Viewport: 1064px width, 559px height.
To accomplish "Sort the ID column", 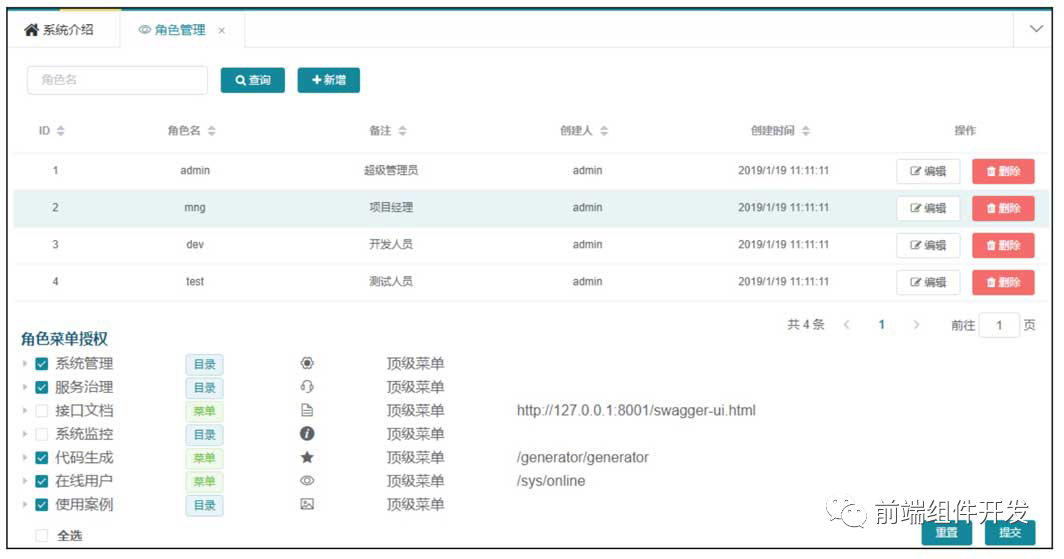I will [60, 130].
